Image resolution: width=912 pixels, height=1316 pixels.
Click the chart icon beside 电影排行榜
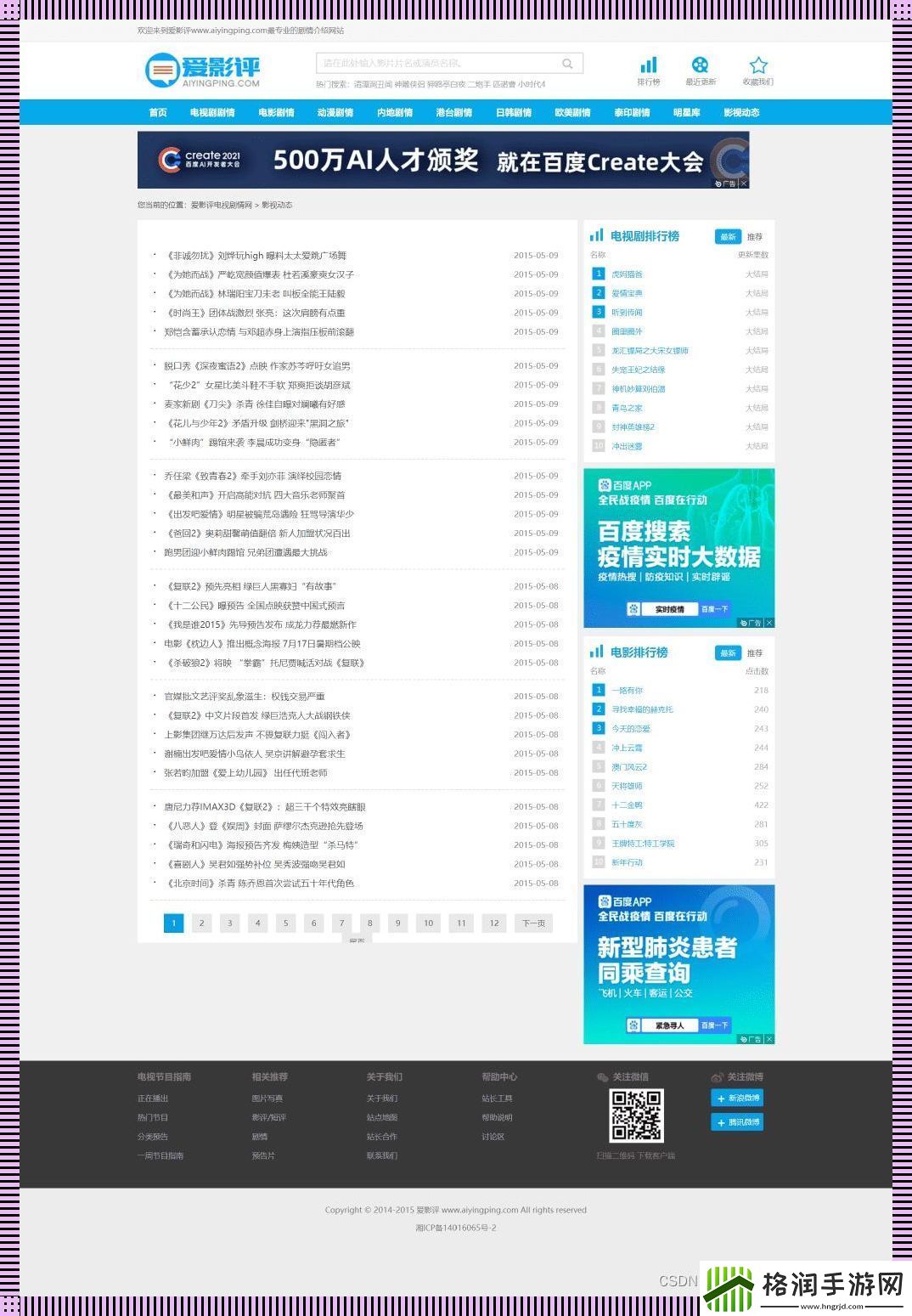tap(596, 652)
